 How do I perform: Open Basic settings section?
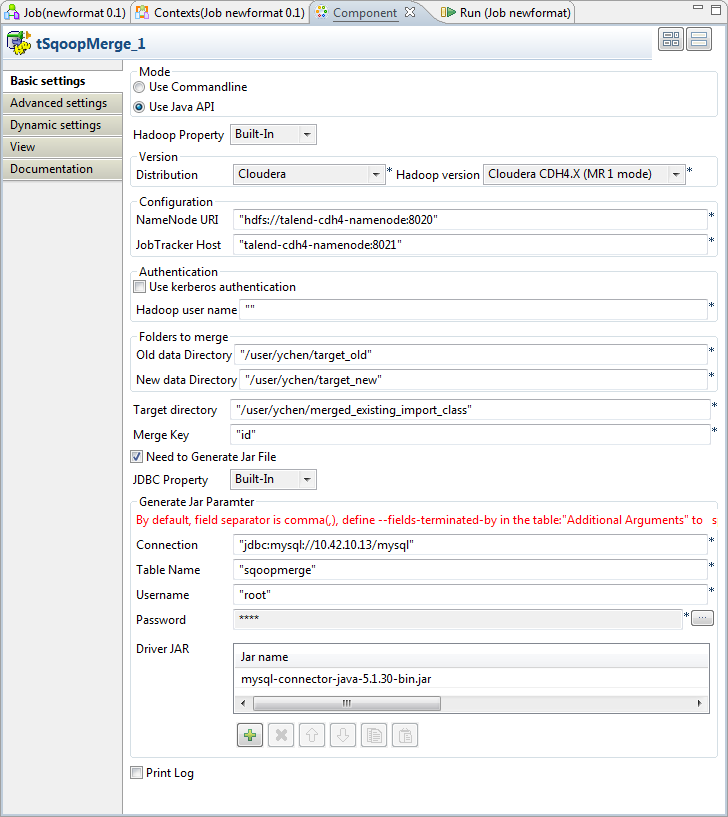(x=63, y=81)
